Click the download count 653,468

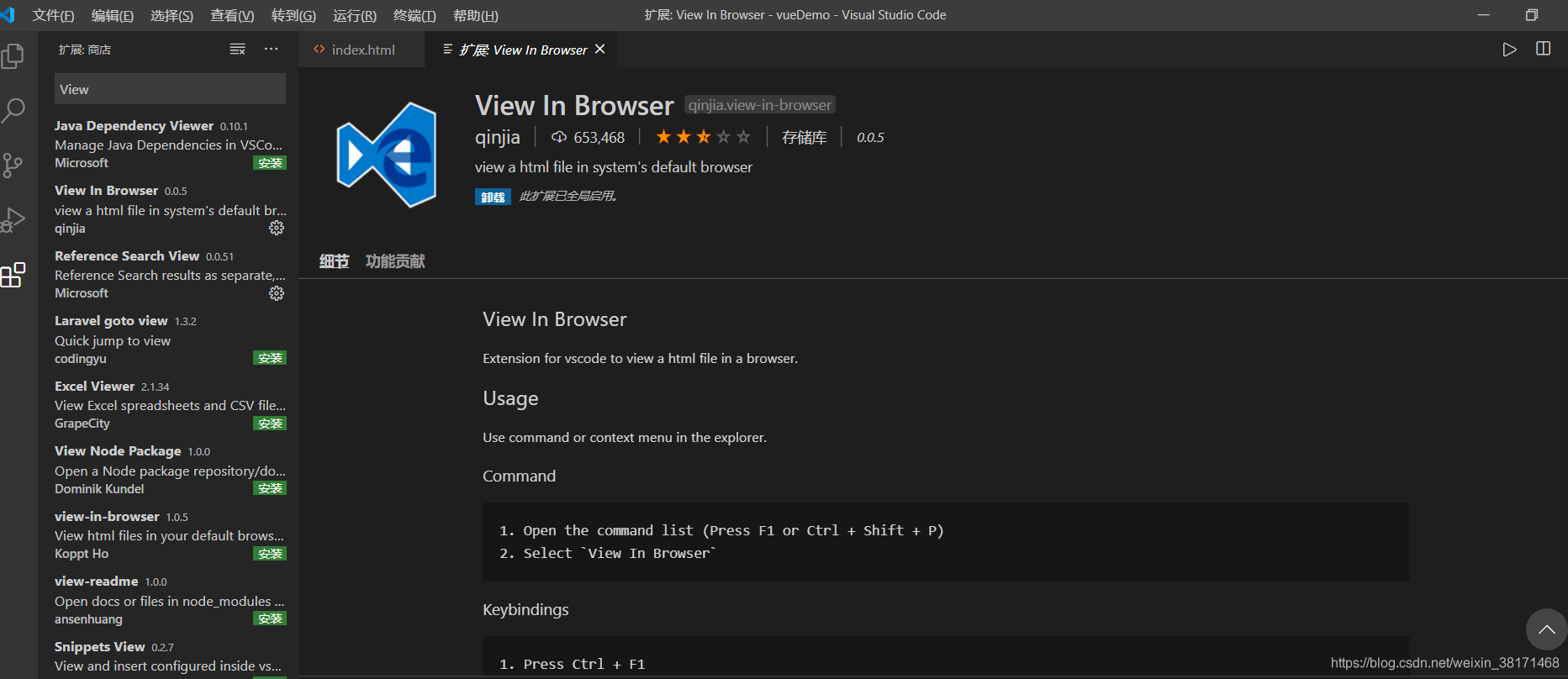pos(588,137)
